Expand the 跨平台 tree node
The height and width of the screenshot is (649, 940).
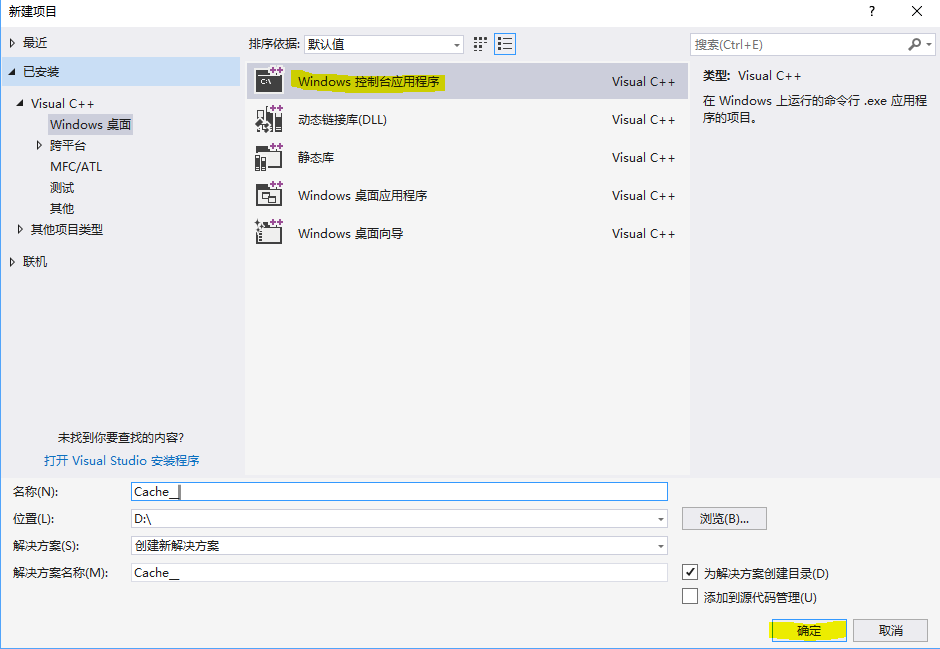(x=39, y=146)
